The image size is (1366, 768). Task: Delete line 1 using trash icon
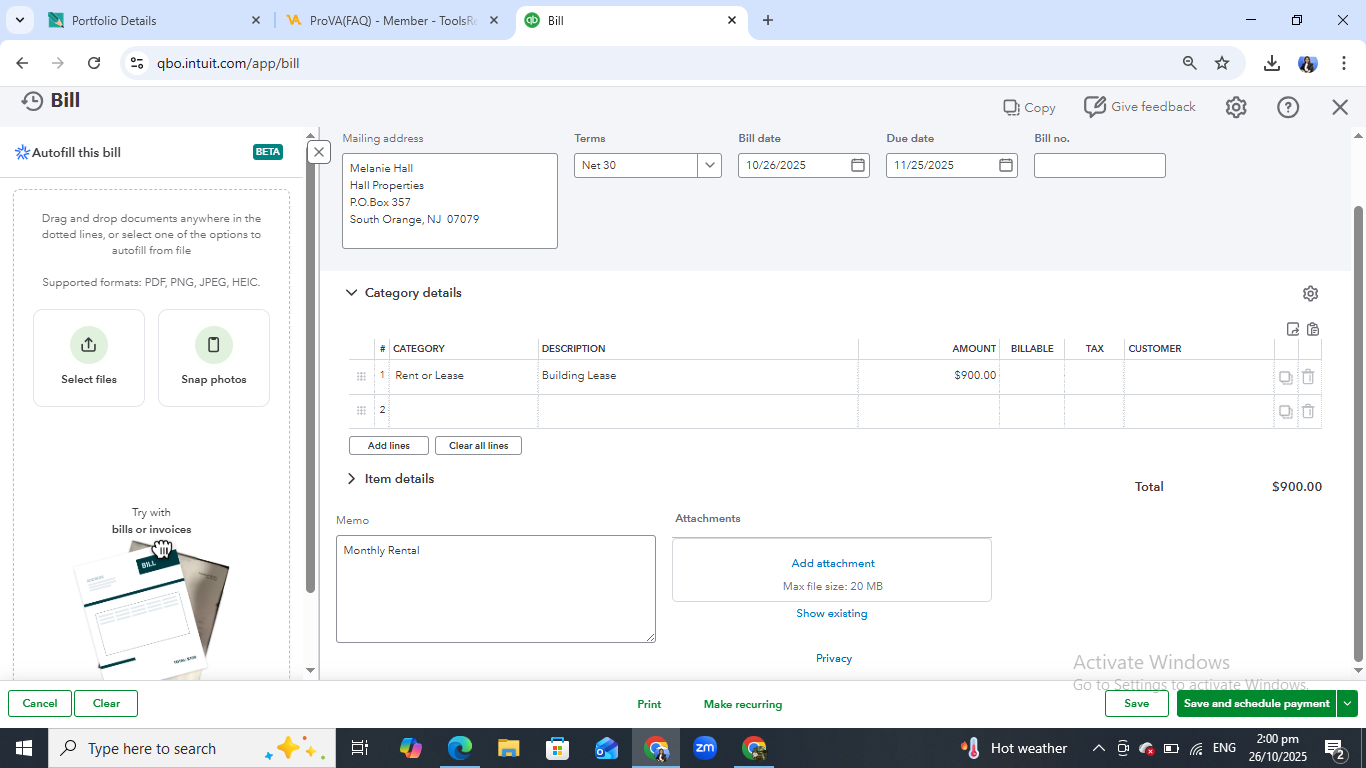(x=1308, y=377)
